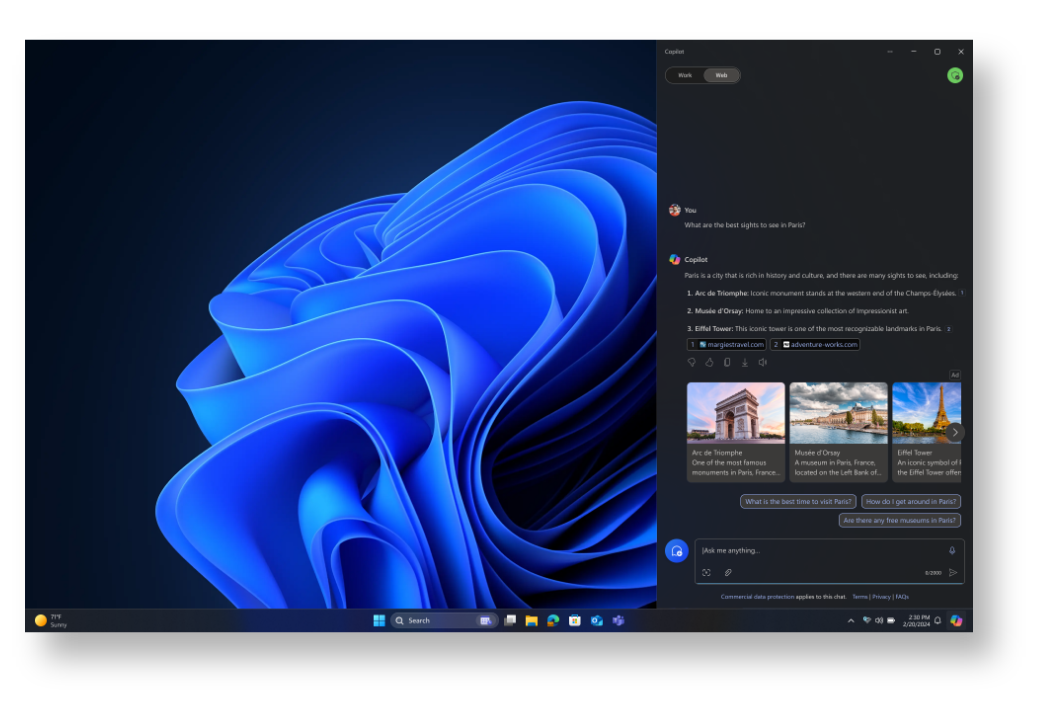The image size is (1038, 722).
Task: Advance the travel cards with the right chevron
Action: [955, 431]
